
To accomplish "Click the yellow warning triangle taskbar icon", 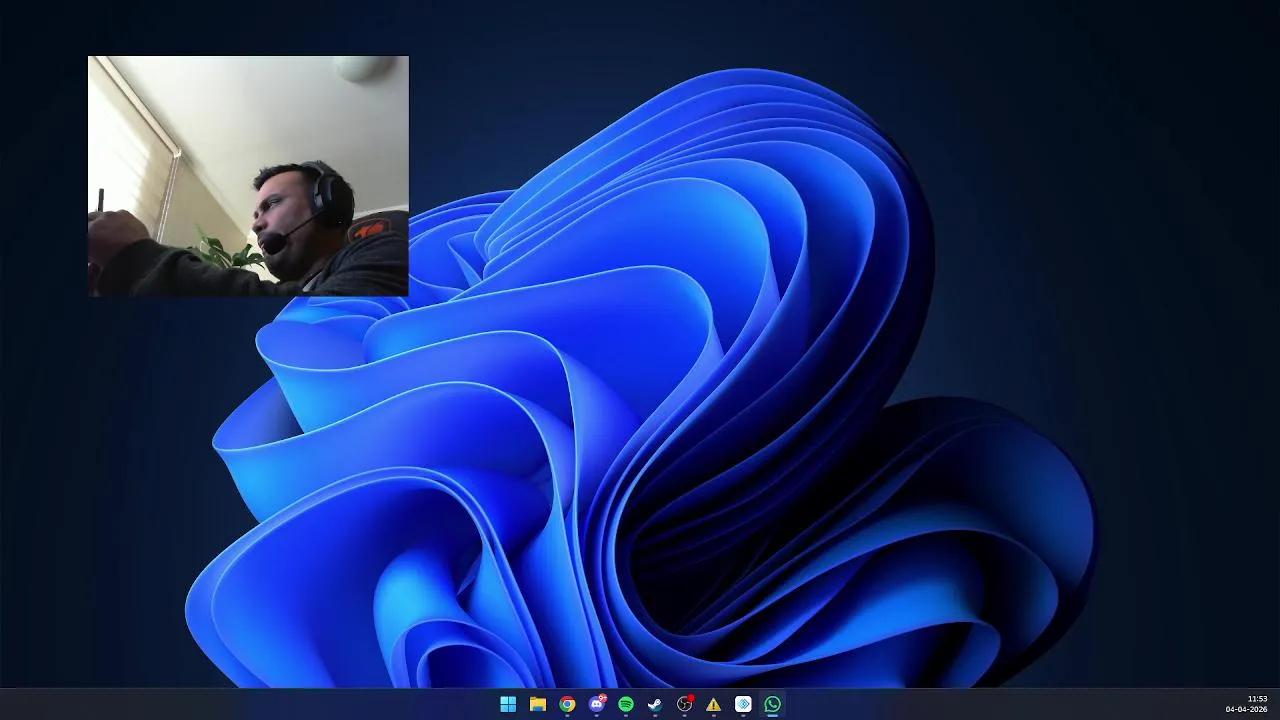I will point(713,705).
